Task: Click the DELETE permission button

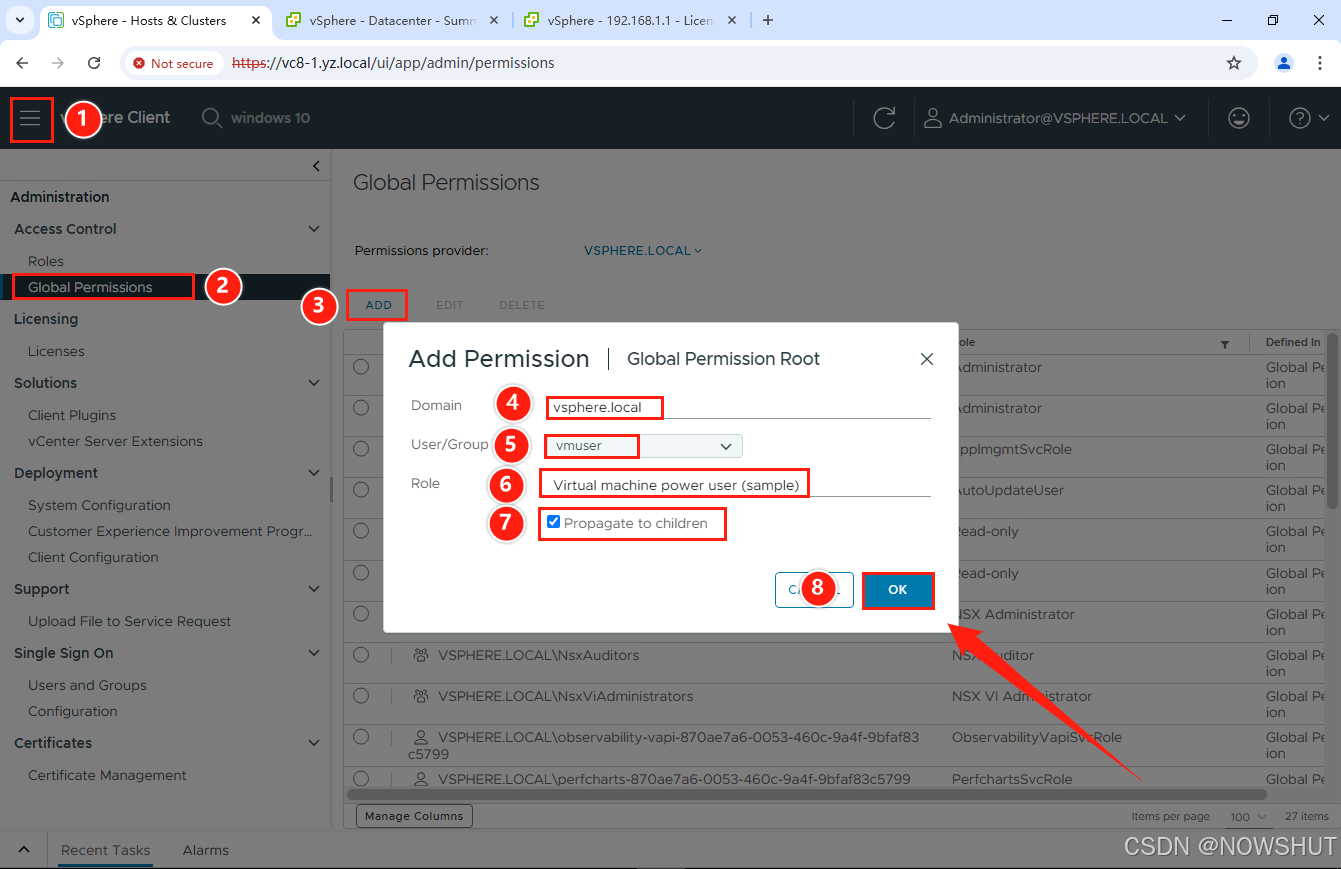Action: [x=522, y=305]
